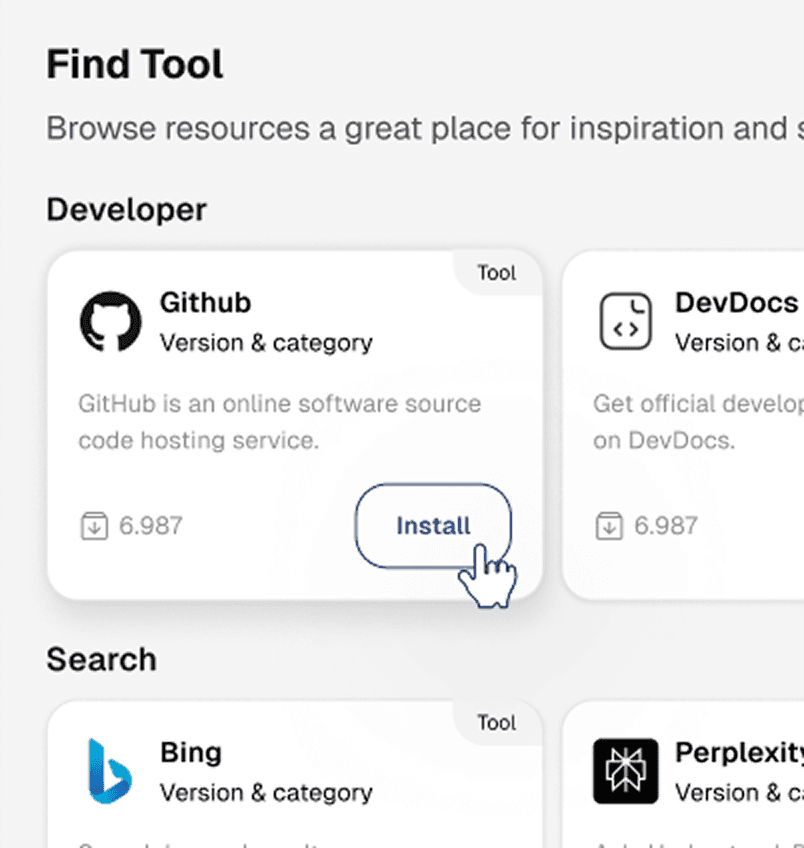
Task: Select the Developer section heading
Action: click(x=127, y=209)
